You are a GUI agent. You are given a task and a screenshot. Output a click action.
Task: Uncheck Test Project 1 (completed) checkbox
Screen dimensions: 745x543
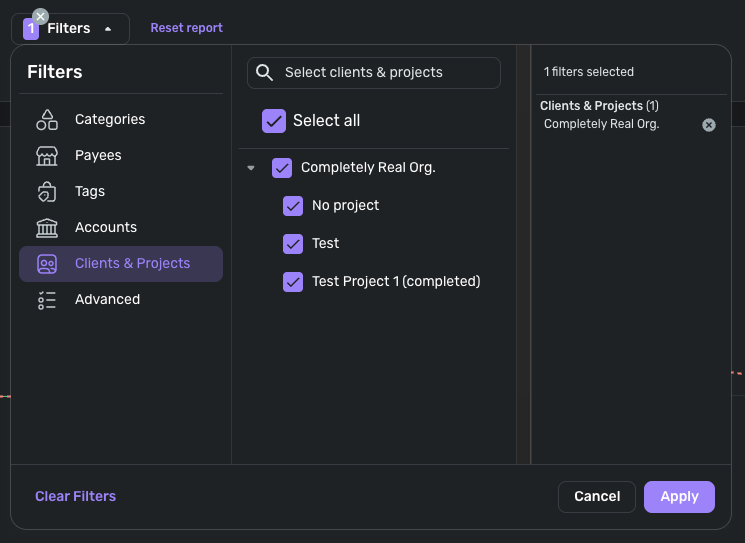293,282
